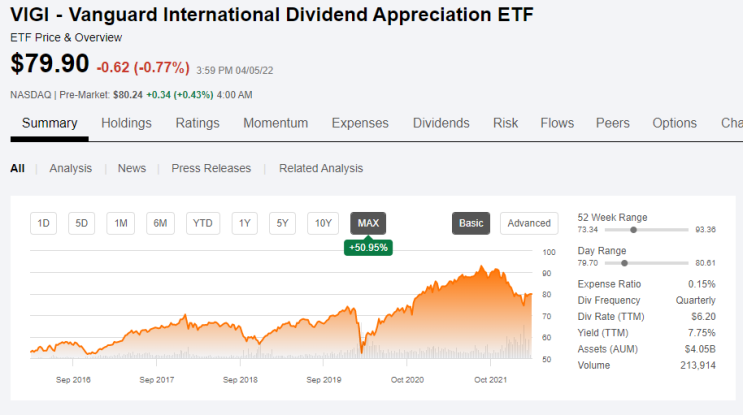The image size is (743, 415).
Task: Set chart range to 1Y
Action: pyautogui.click(x=245, y=223)
